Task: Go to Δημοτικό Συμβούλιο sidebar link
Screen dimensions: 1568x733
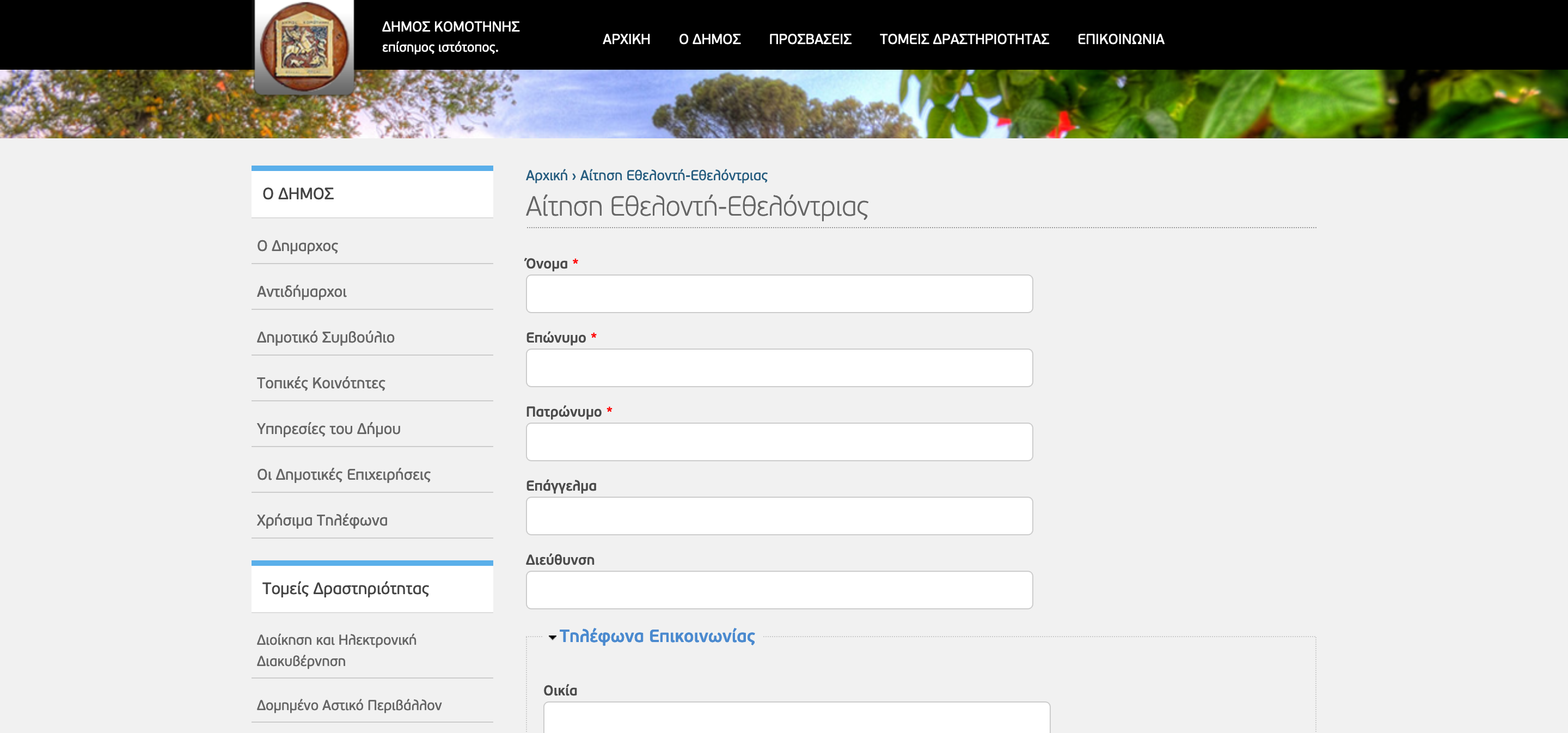Action: 325,337
